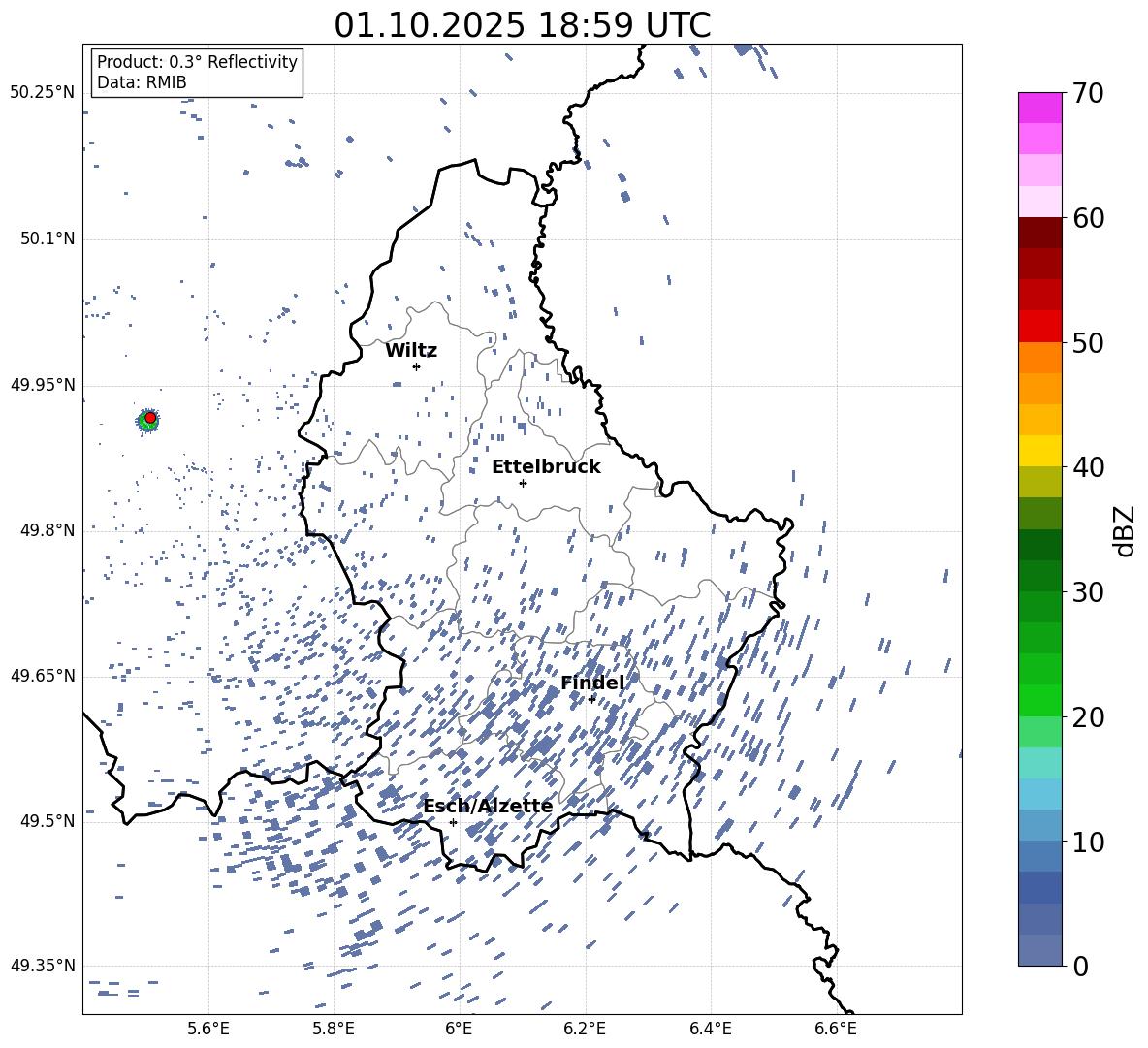
Task: Click the 49.95°N latitude label
Action: click(43, 384)
